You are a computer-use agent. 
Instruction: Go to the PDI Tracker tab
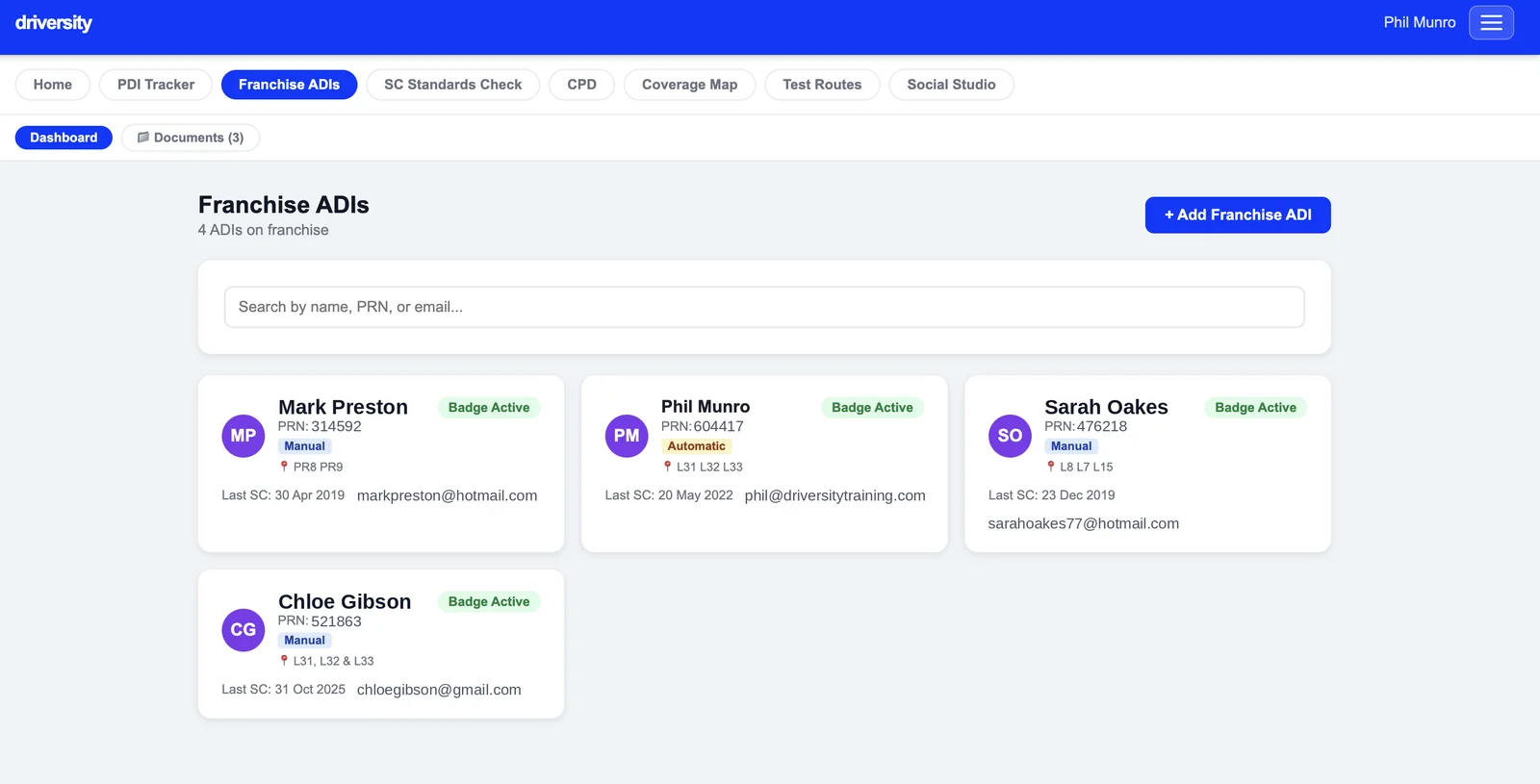(x=156, y=85)
